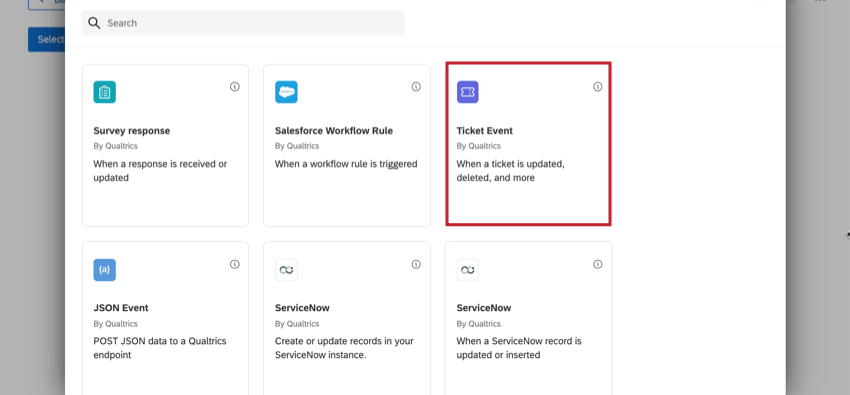Pick the Ticket Event card title

[x=485, y=131]
